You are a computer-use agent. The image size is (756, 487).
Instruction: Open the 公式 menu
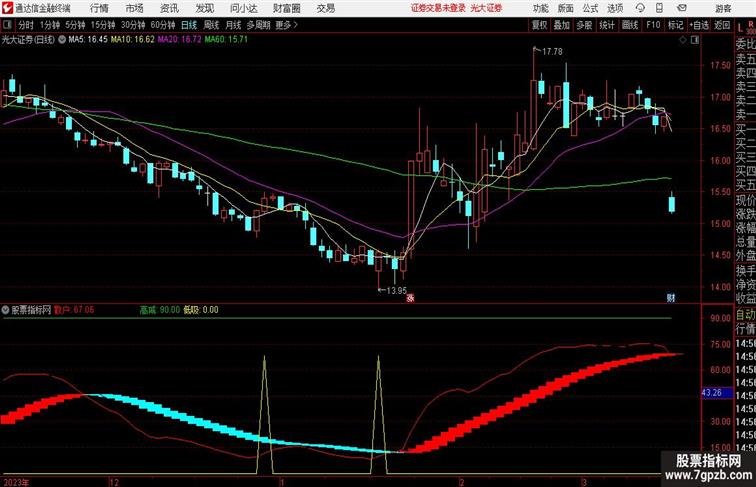pos(590,8)
